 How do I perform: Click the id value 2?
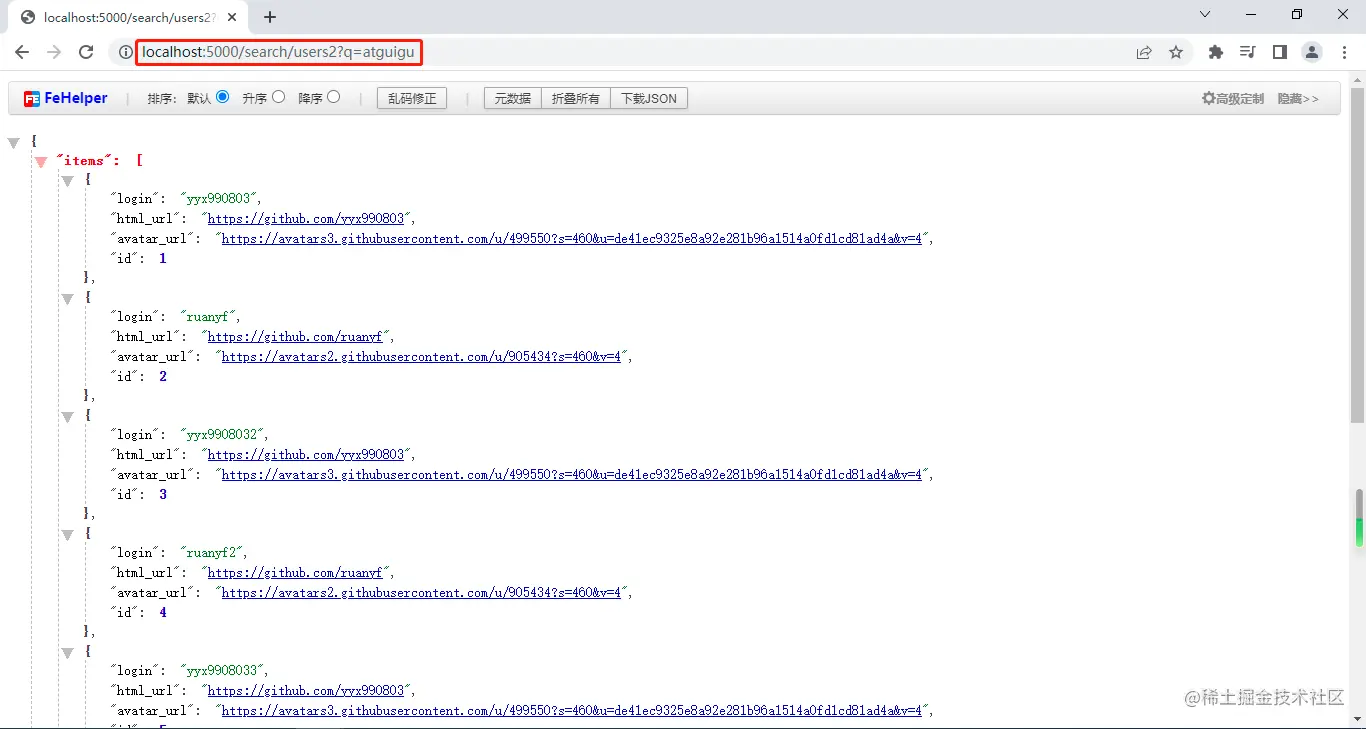pos(163,376)
